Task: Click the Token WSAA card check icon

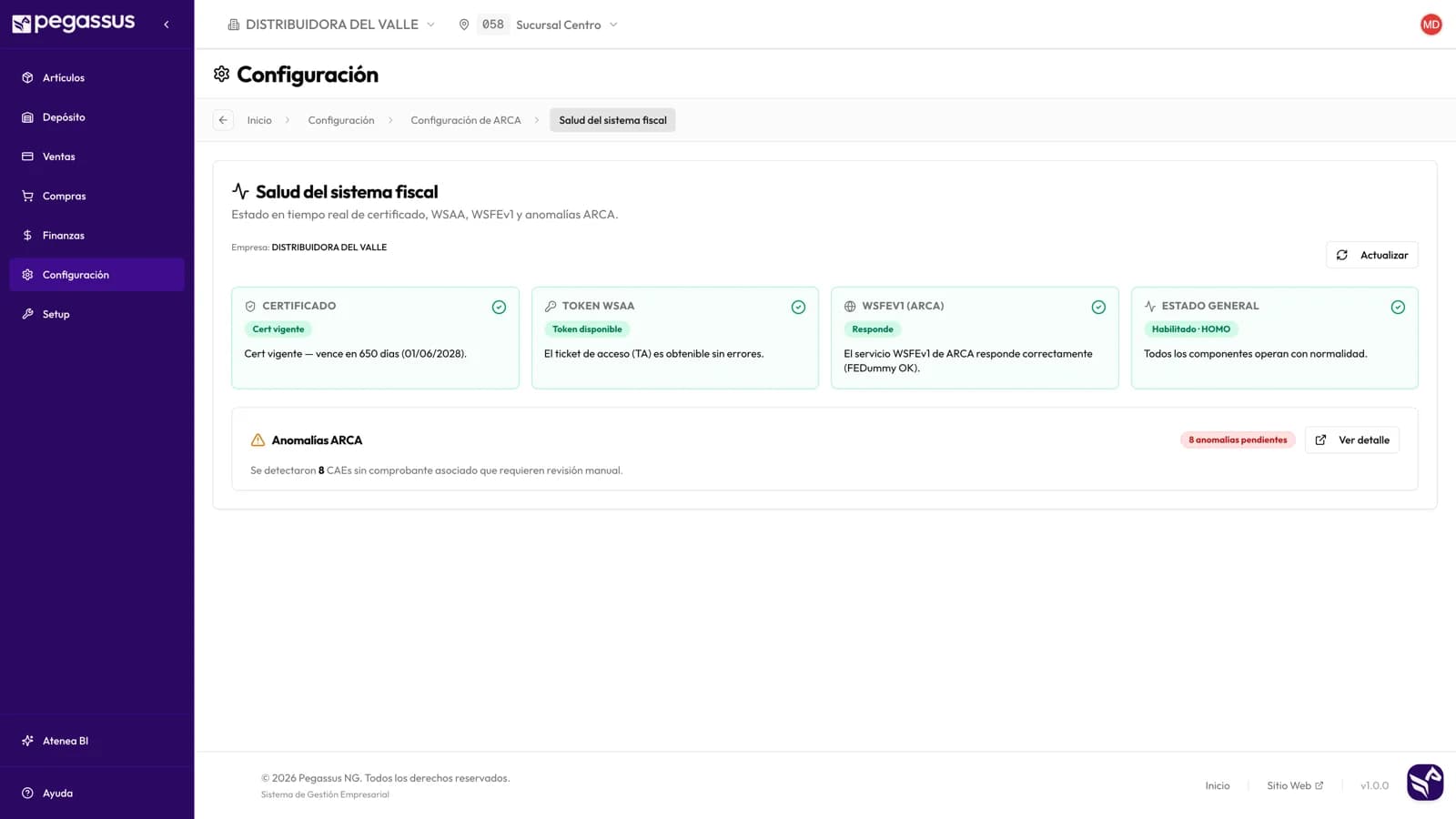Action: point(798,308)
